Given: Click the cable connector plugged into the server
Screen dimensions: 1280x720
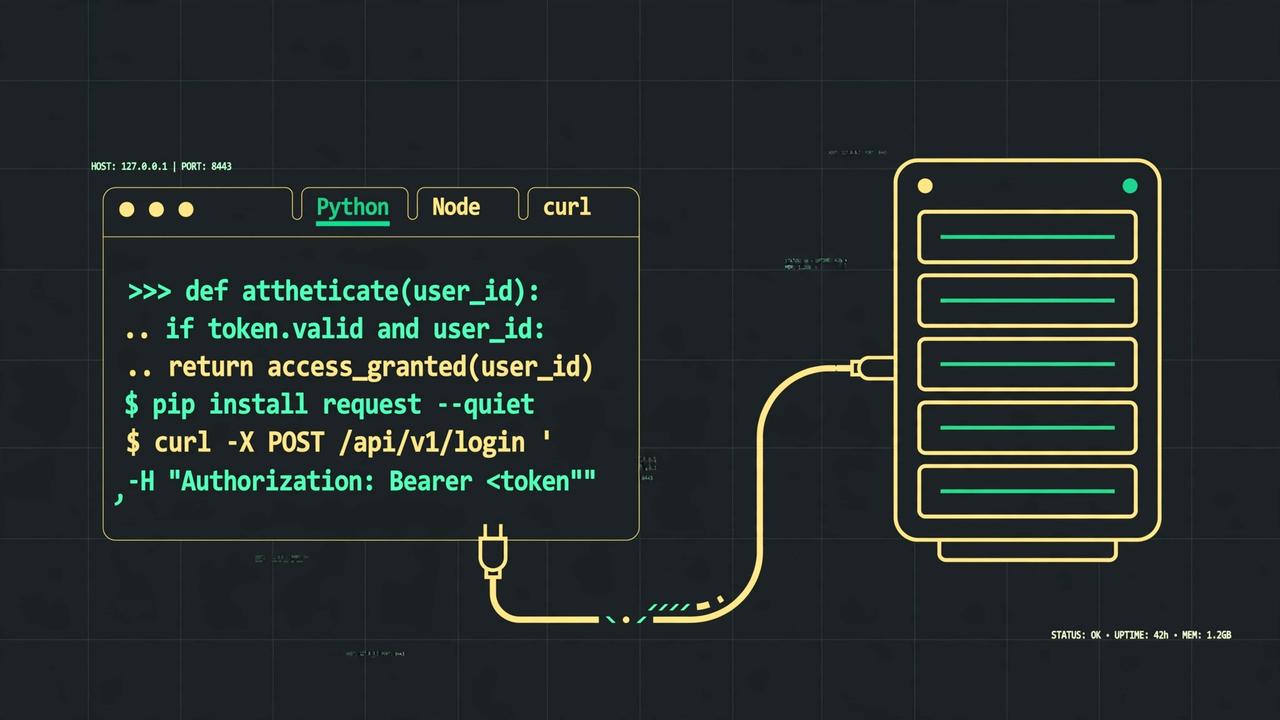Looking at the screenshot, I should tap(872, 367).
